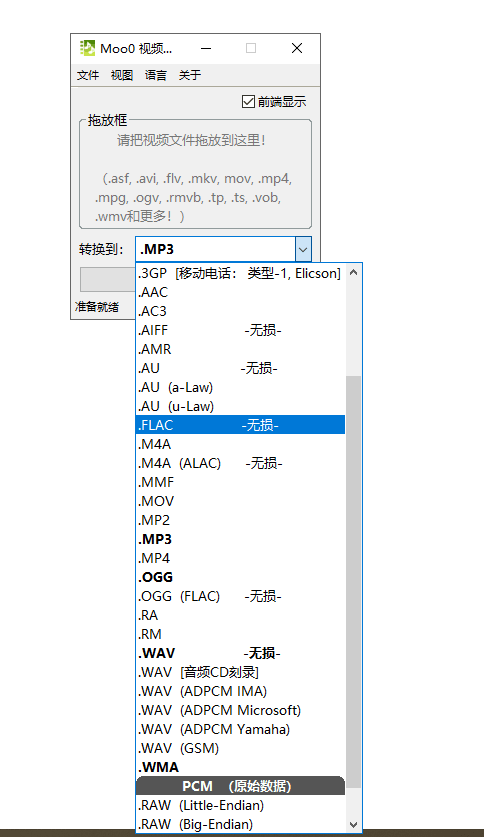484x837 pixels.
Task: Choose the .MOV format
Action: 241,501
